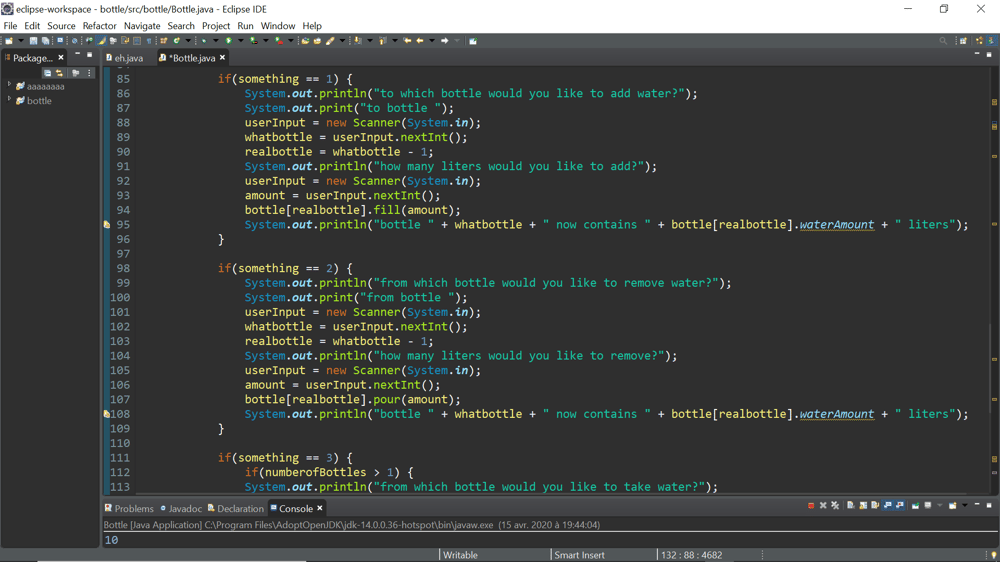Click the warning marker on line 95

107,225
